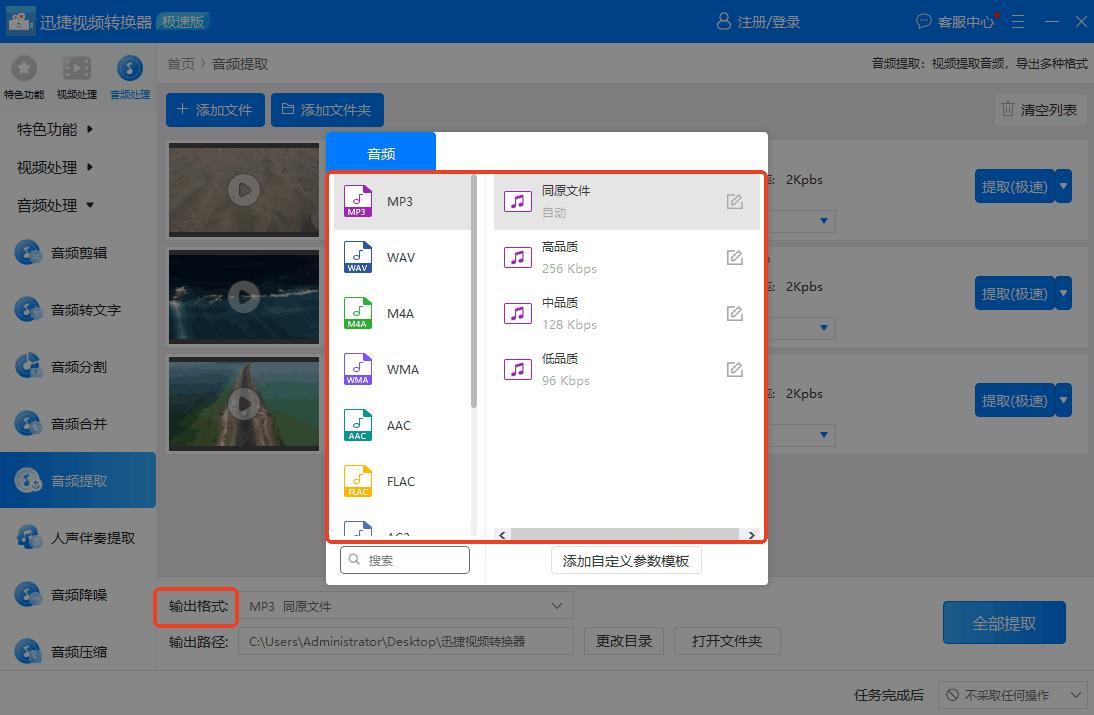Select the 特色功能 star icon
The width and height of the screenshot is (1094, 715).
pyautogui.click(x=23, y=69)
